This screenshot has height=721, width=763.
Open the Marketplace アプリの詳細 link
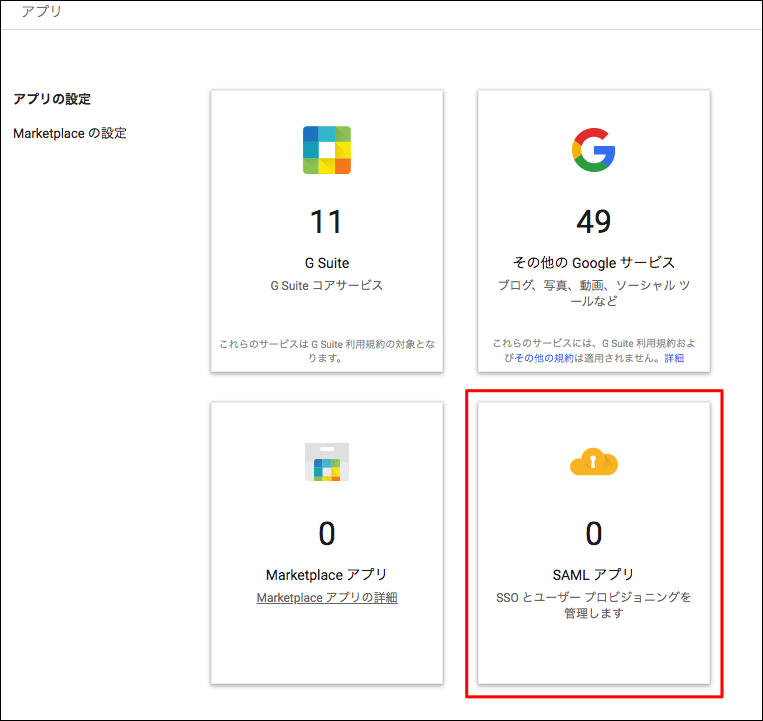point(327,597)
